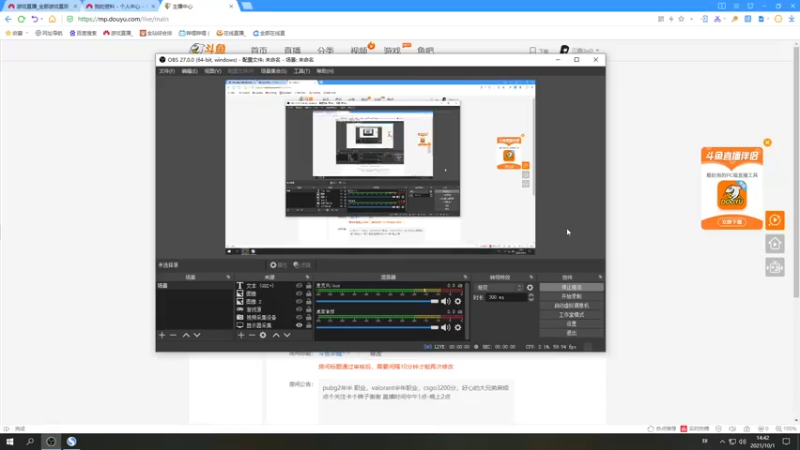The image size is (800, 450).
Task: Increase transition duration with stepper arrow
Action: 531,295
